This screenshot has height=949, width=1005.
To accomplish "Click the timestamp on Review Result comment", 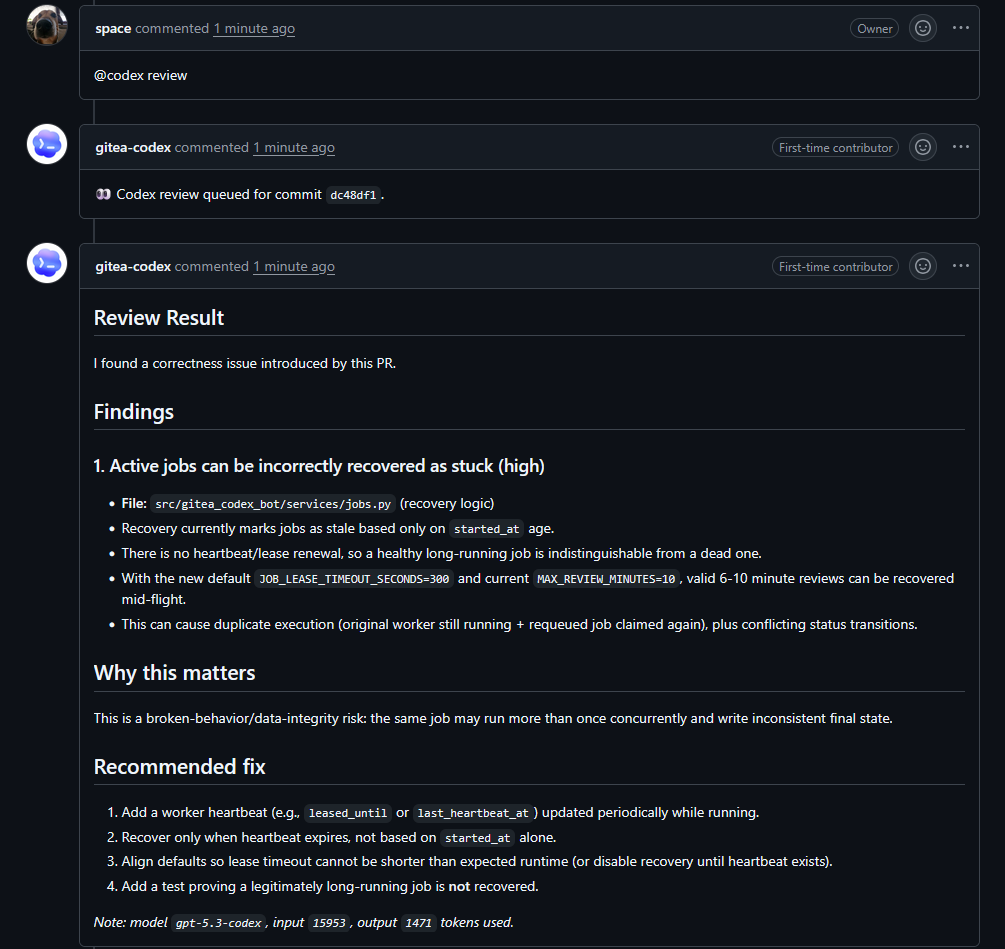I will [294, 267].
